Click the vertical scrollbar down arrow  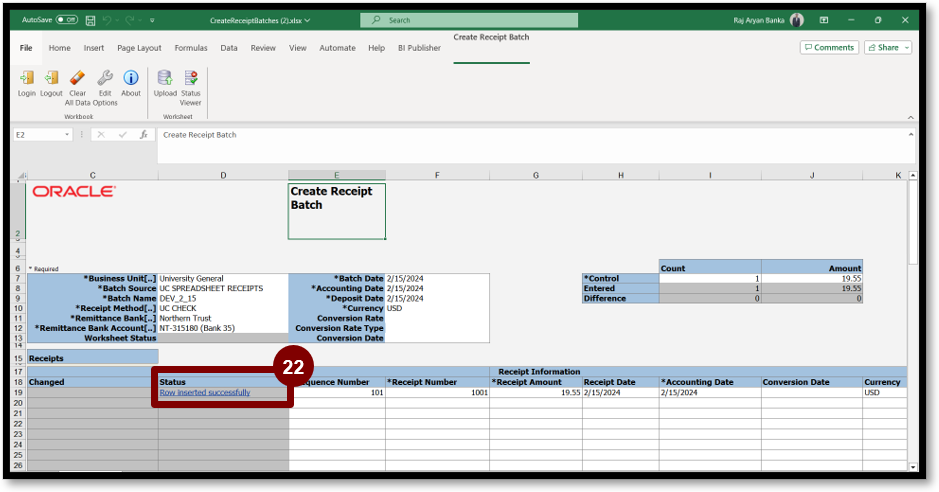pos(913,467)
